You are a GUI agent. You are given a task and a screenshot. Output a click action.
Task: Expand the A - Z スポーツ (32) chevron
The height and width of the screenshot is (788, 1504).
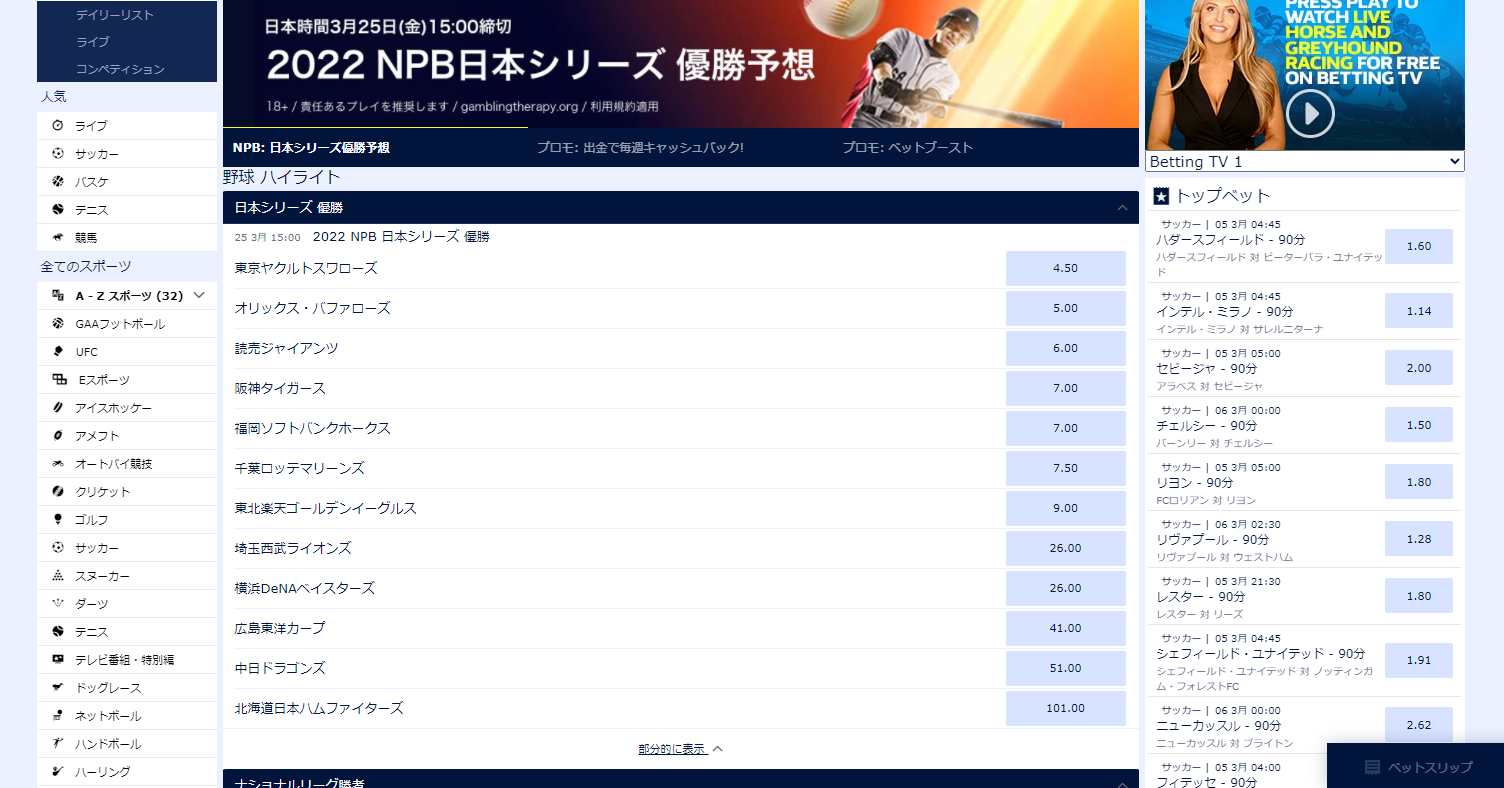pos(199,295)
